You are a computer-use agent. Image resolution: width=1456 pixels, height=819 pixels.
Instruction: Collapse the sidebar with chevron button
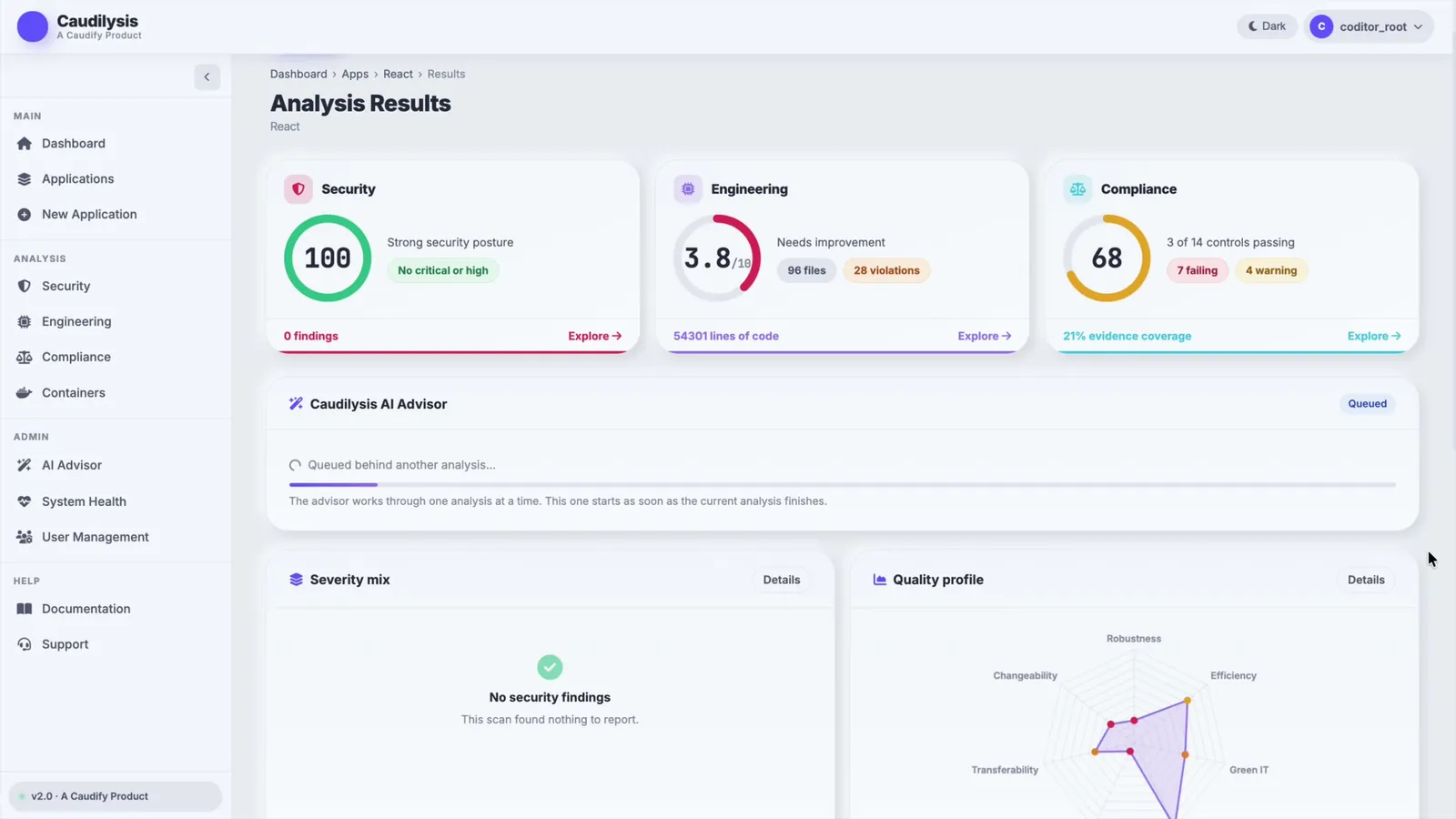coord(207,77)
